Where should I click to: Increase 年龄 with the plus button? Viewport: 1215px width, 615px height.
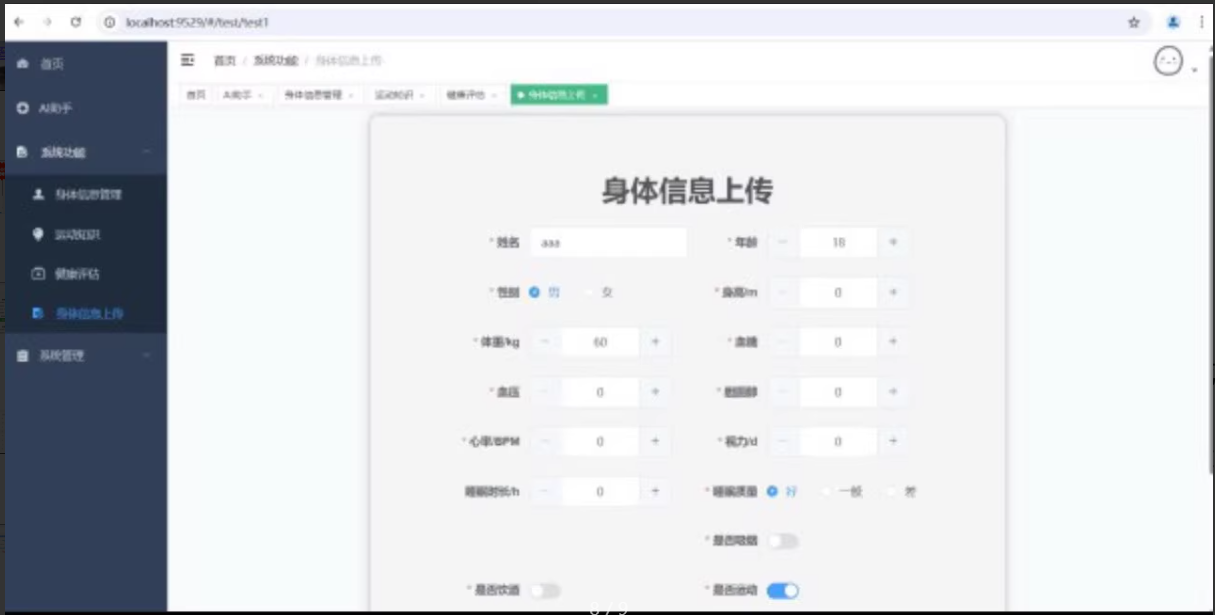[x=893, y=242]
